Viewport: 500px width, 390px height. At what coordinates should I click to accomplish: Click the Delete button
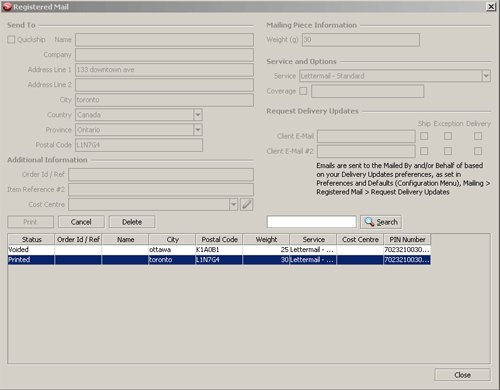pos(132,222)
